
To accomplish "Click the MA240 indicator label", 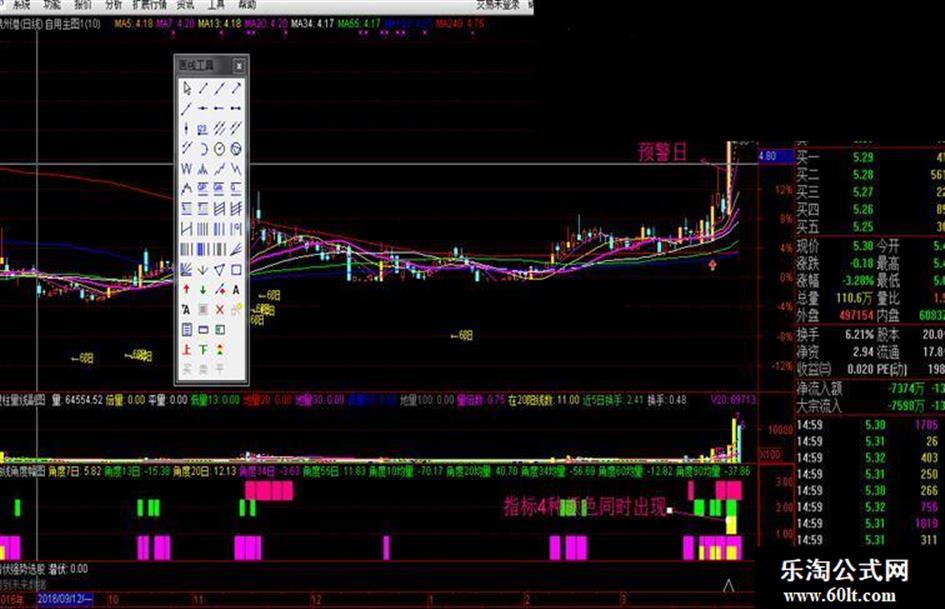I will [x=460, y=24].
